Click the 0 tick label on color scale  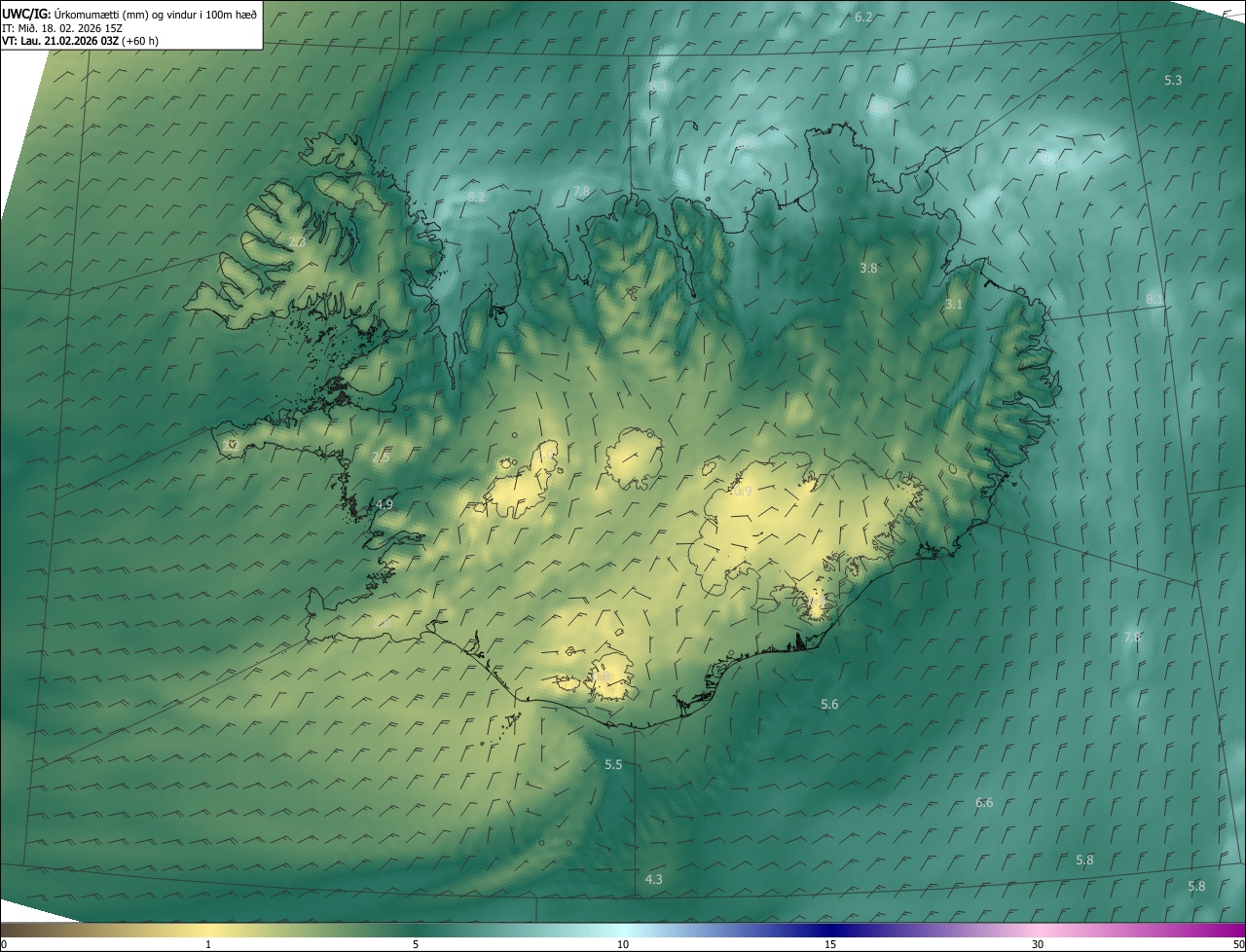3,944
